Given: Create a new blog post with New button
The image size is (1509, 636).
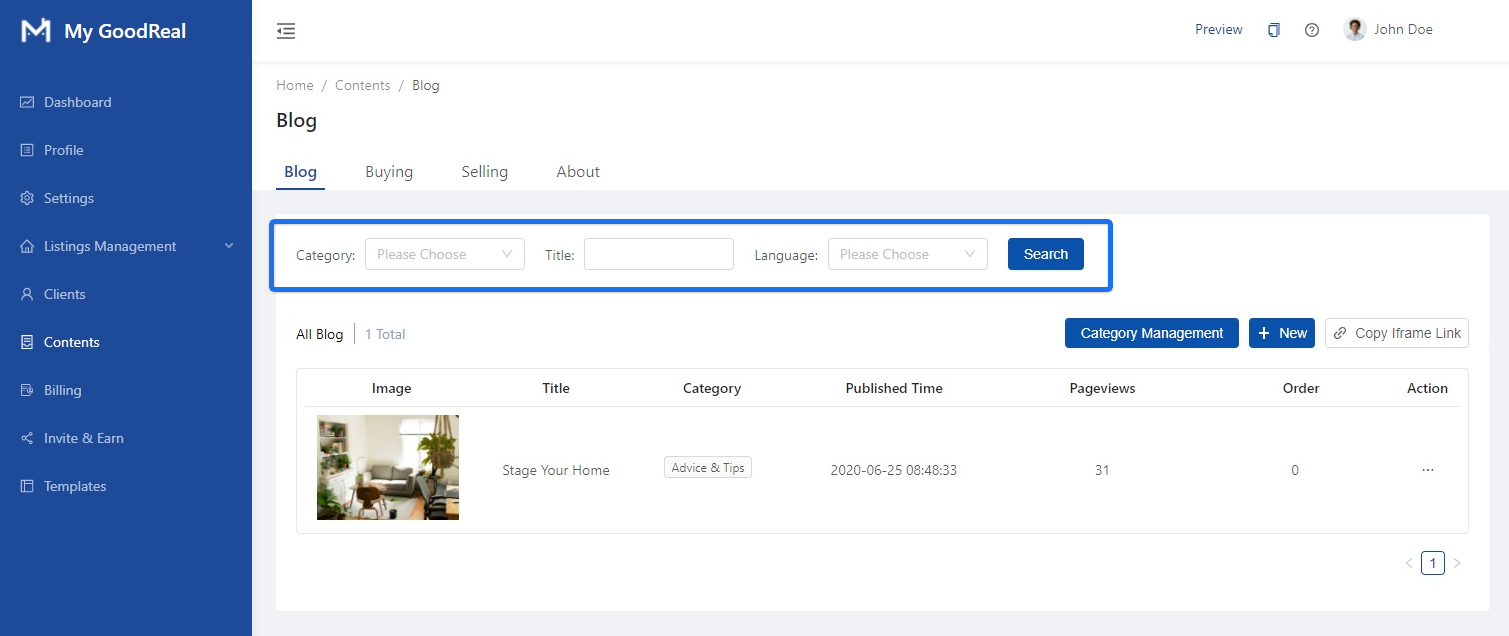Looking at the screenshot, I should [1281, 333].
